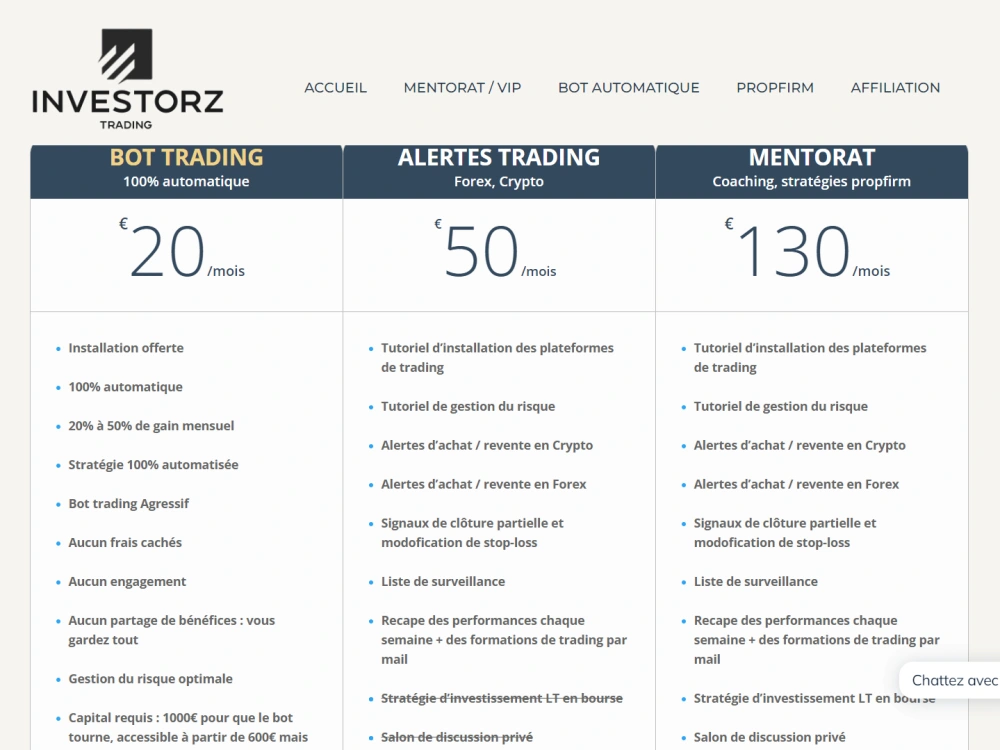Image resolution: width=1000 pixels, height=750 pixels.
Task: Click Mentorat 'Alertes d'achat / revente en Forex'
Action: point(797,485)
